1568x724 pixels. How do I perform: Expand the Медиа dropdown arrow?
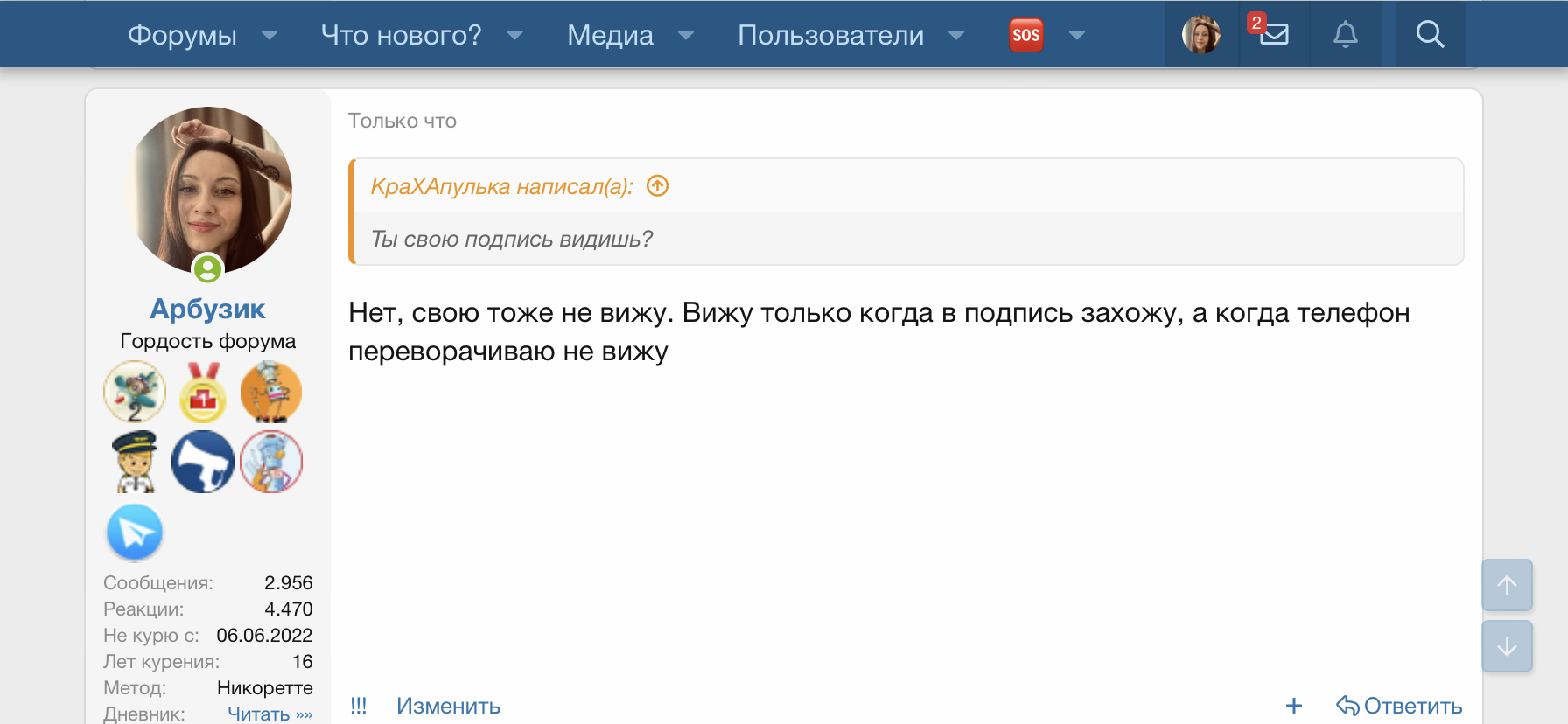pos(687,35)
